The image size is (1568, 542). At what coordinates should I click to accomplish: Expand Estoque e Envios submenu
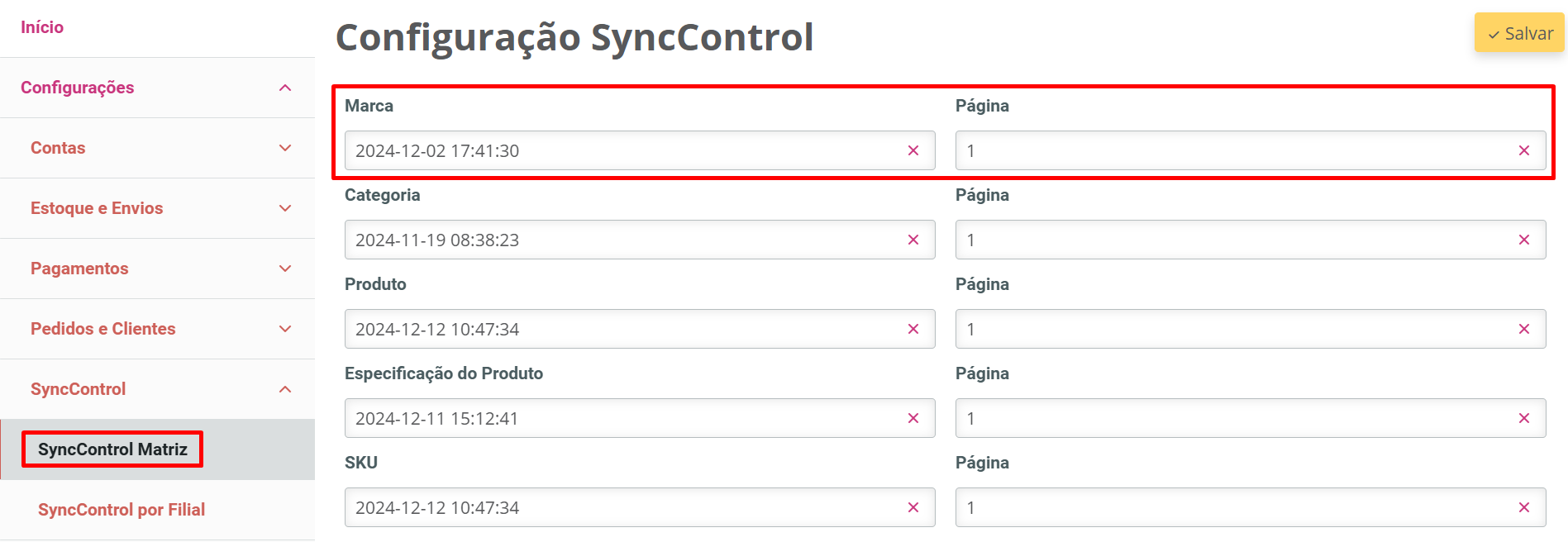285,208
